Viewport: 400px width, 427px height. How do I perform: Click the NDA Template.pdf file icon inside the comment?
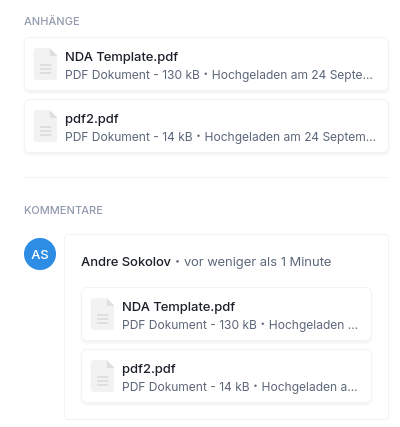(x=102, y=314)
